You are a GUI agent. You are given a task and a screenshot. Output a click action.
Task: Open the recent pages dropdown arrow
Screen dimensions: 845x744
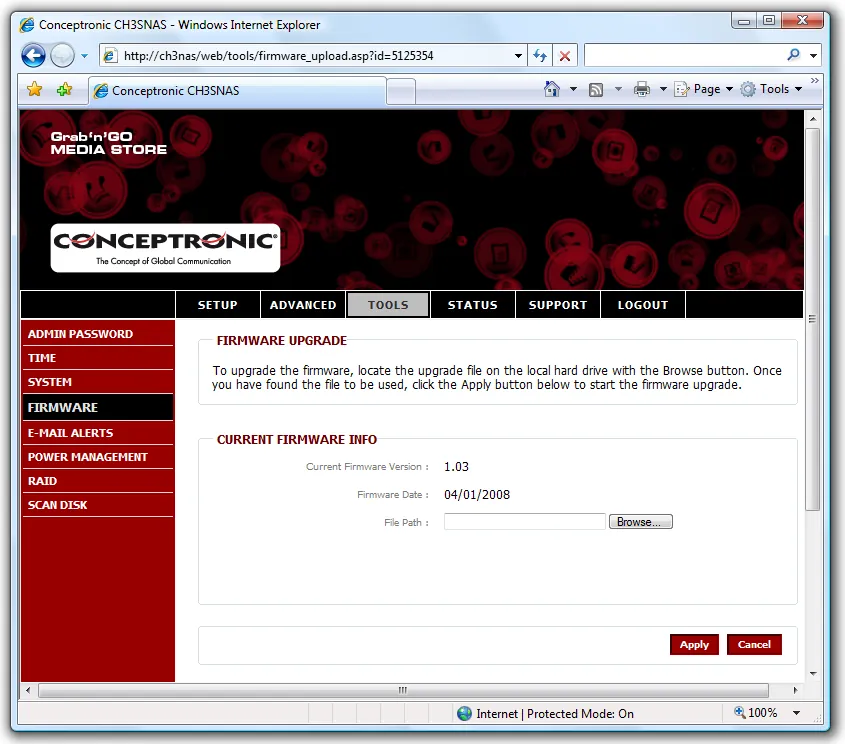coord(85,55)
